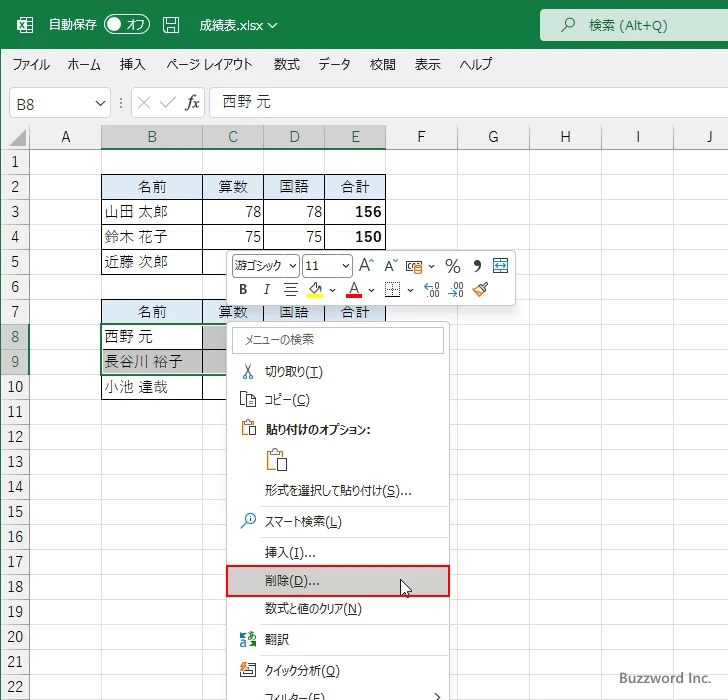Choose 翻訳 from context menu

click(x=338, y=640)
